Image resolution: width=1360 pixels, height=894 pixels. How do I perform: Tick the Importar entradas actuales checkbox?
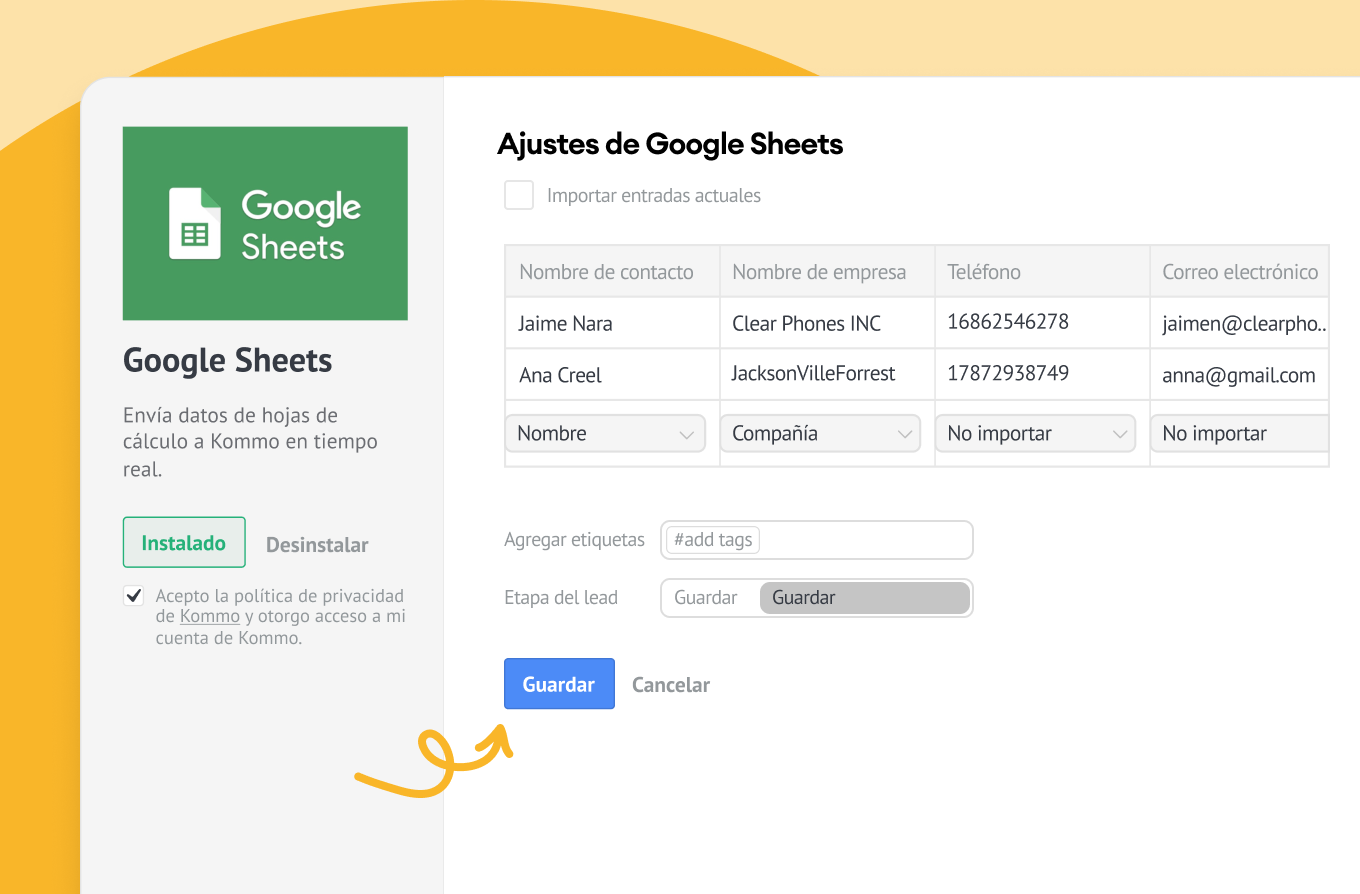[x=519, y=195]
